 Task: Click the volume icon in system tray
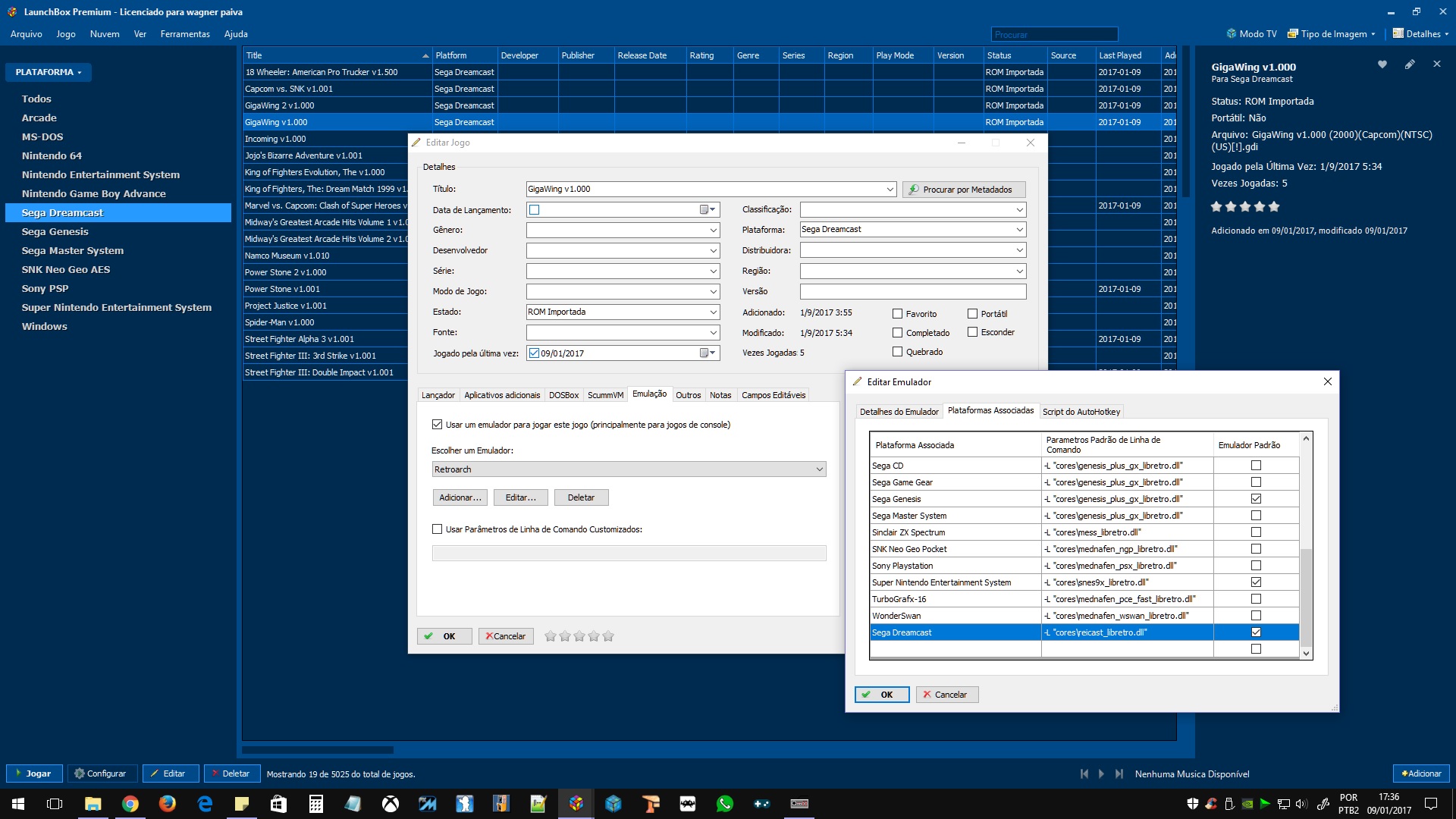coord(1301,804)
